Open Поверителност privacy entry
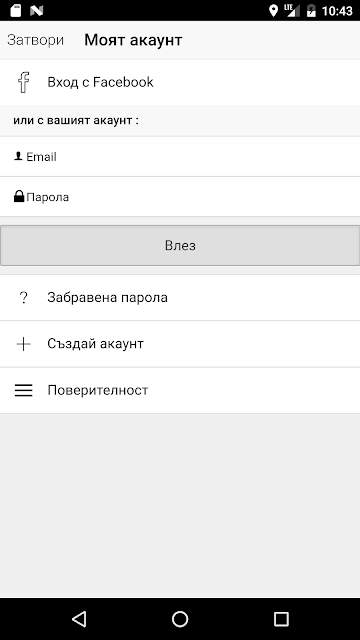The width and height of the screenshot is (360, 640). [180, 390]
